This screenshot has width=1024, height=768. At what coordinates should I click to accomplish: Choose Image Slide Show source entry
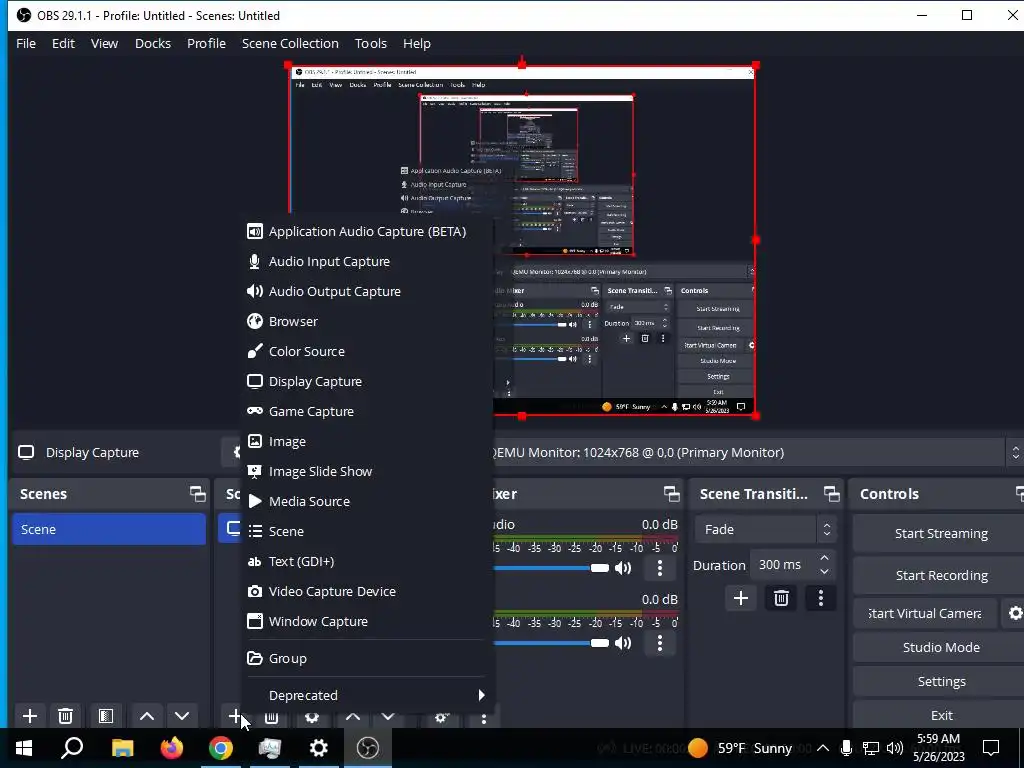tap(368, 472)
